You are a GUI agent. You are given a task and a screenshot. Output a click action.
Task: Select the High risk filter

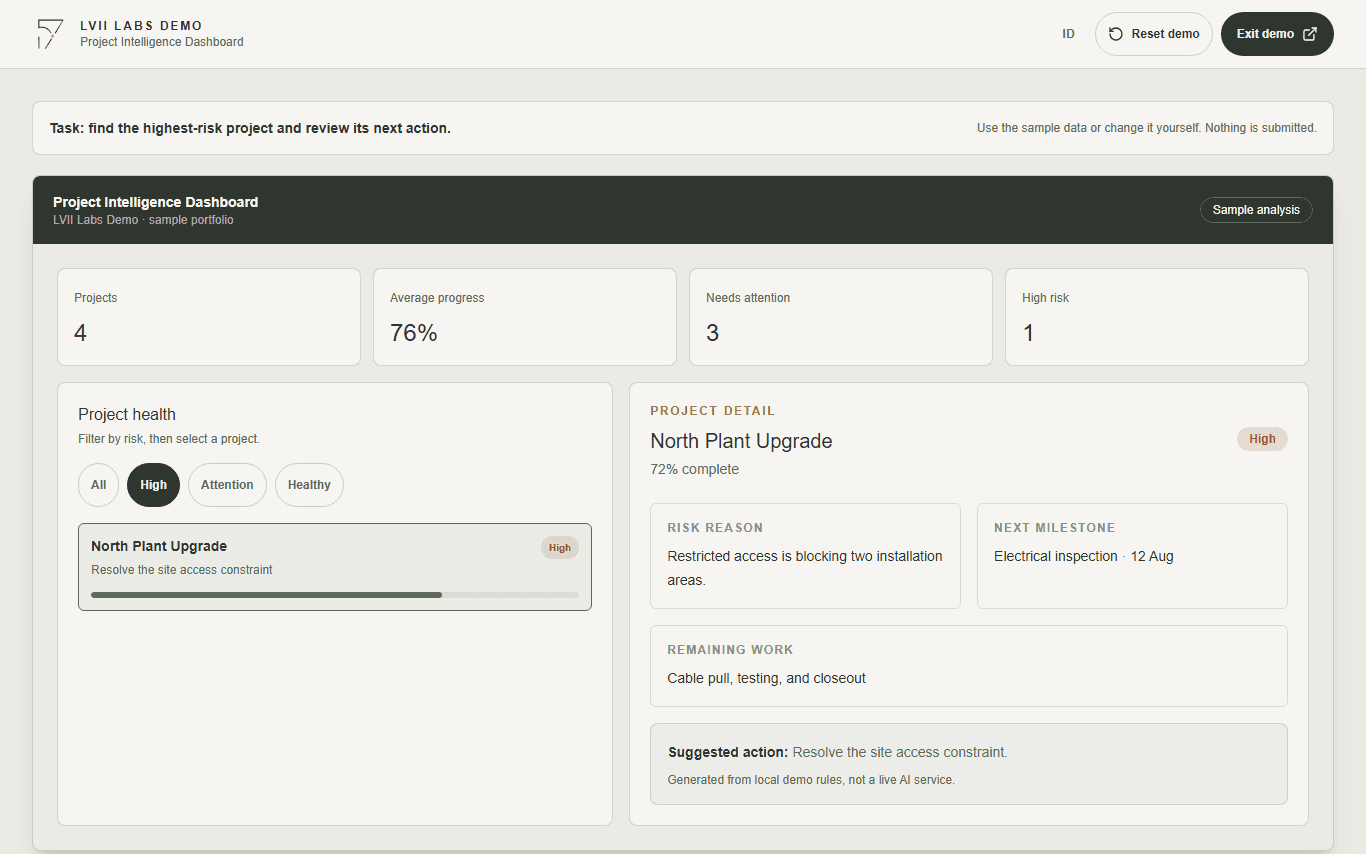153,485
